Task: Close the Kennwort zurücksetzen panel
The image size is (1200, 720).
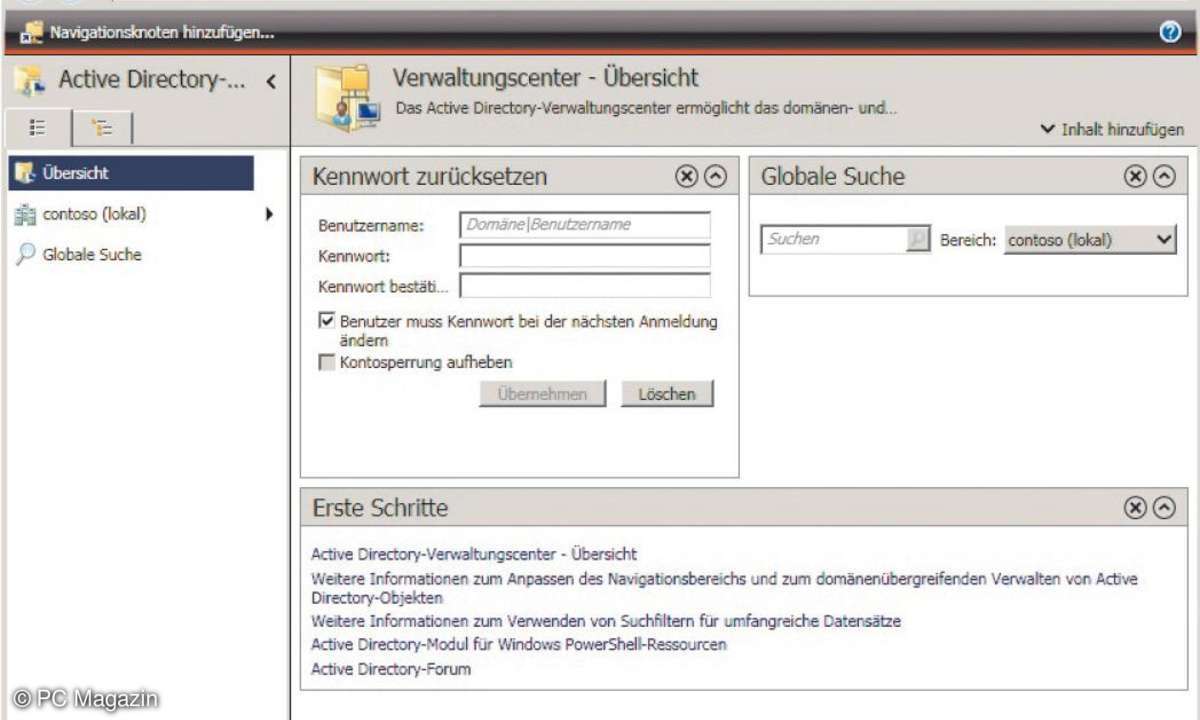Action: tap(686, 177)
